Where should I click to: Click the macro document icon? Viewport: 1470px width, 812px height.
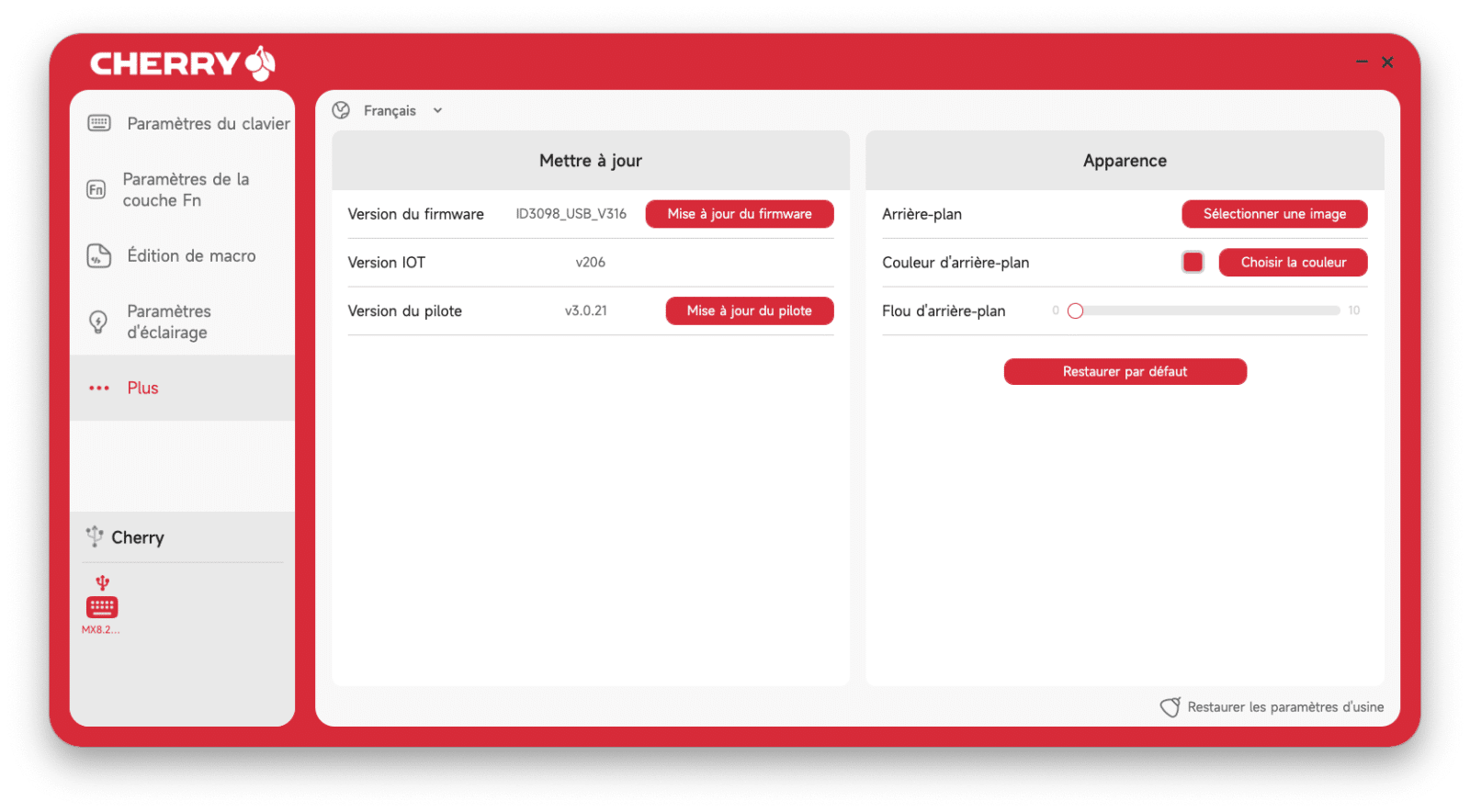tap(98, 256)
